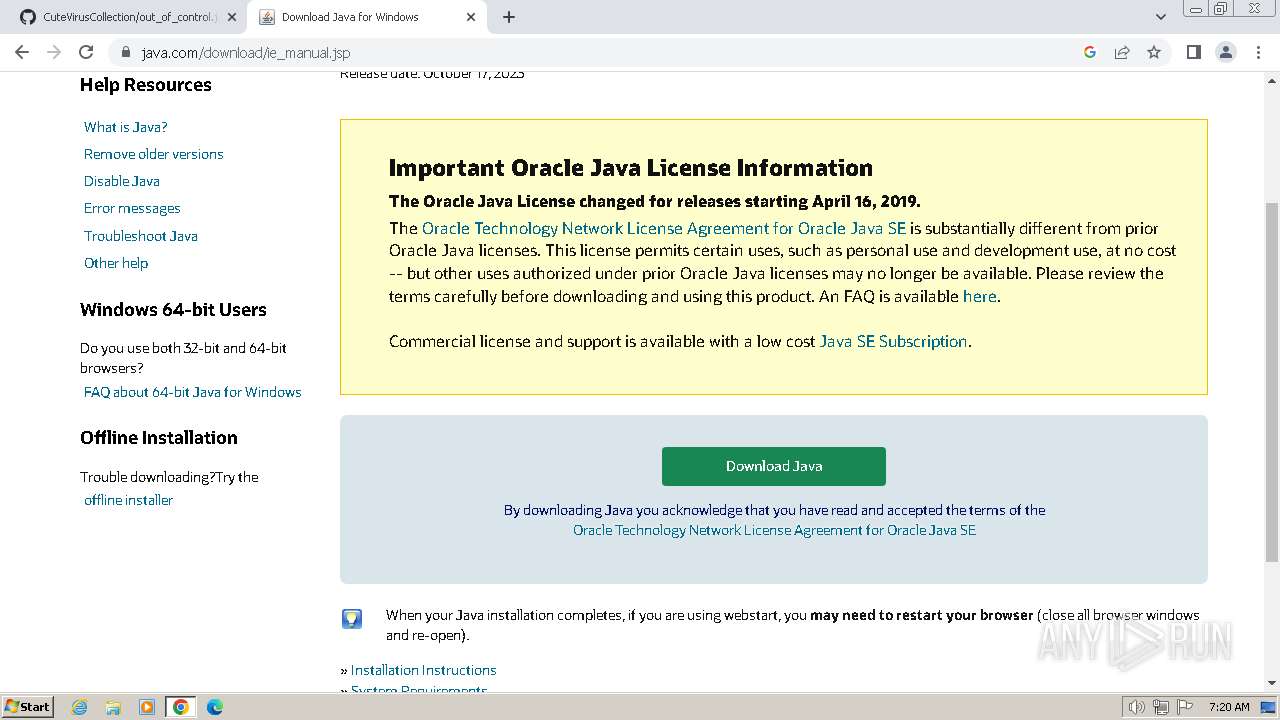This screenshot has width=1280, height=720.
Task: Go back to previous page
Action: click(22, 52)
